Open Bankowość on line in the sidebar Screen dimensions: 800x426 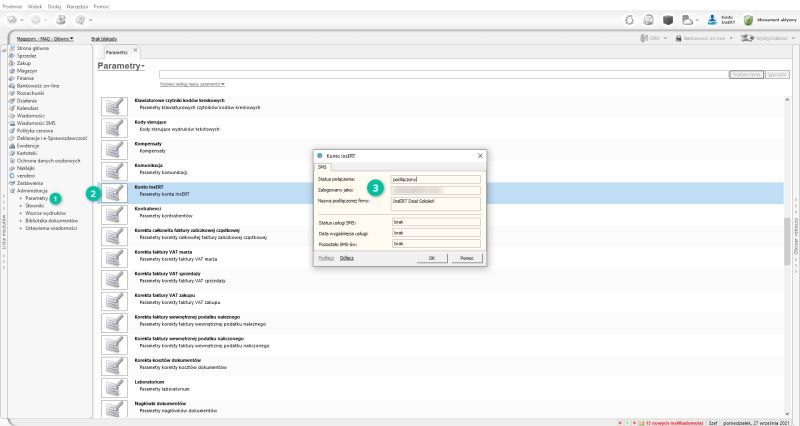click(x=38, y=86)
